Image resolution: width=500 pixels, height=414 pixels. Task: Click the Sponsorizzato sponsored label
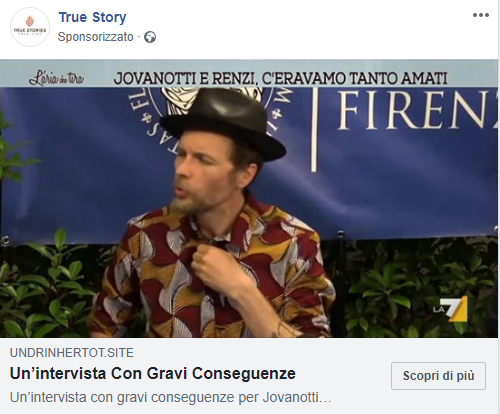point(95,37)
